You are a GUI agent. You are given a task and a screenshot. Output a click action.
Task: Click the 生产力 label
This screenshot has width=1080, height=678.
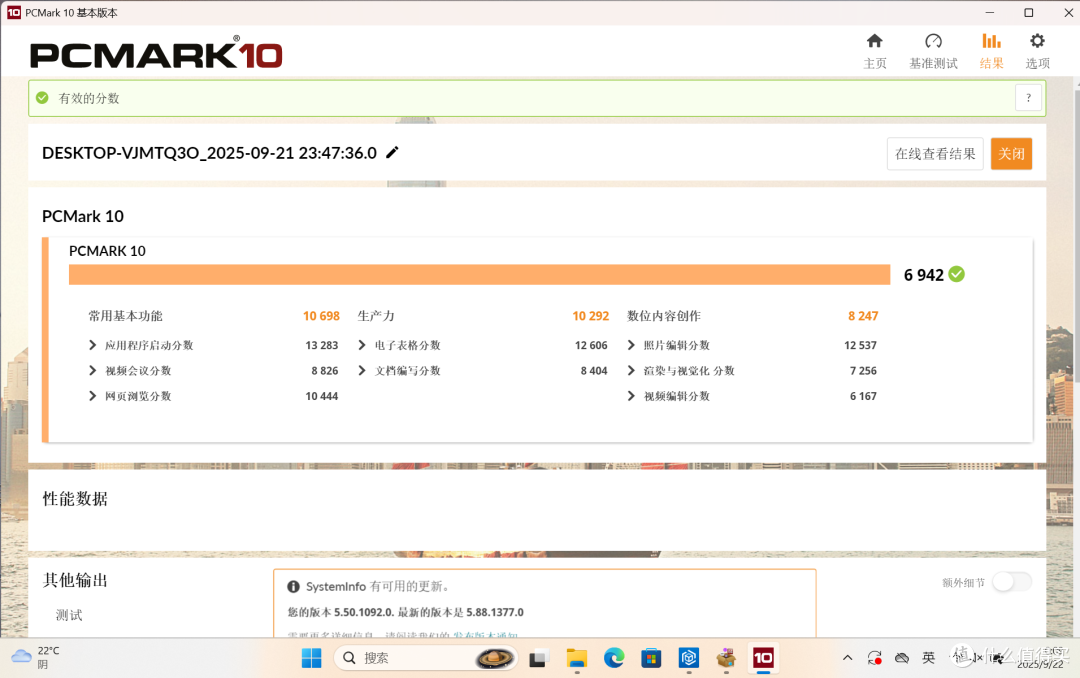point(376,316)
